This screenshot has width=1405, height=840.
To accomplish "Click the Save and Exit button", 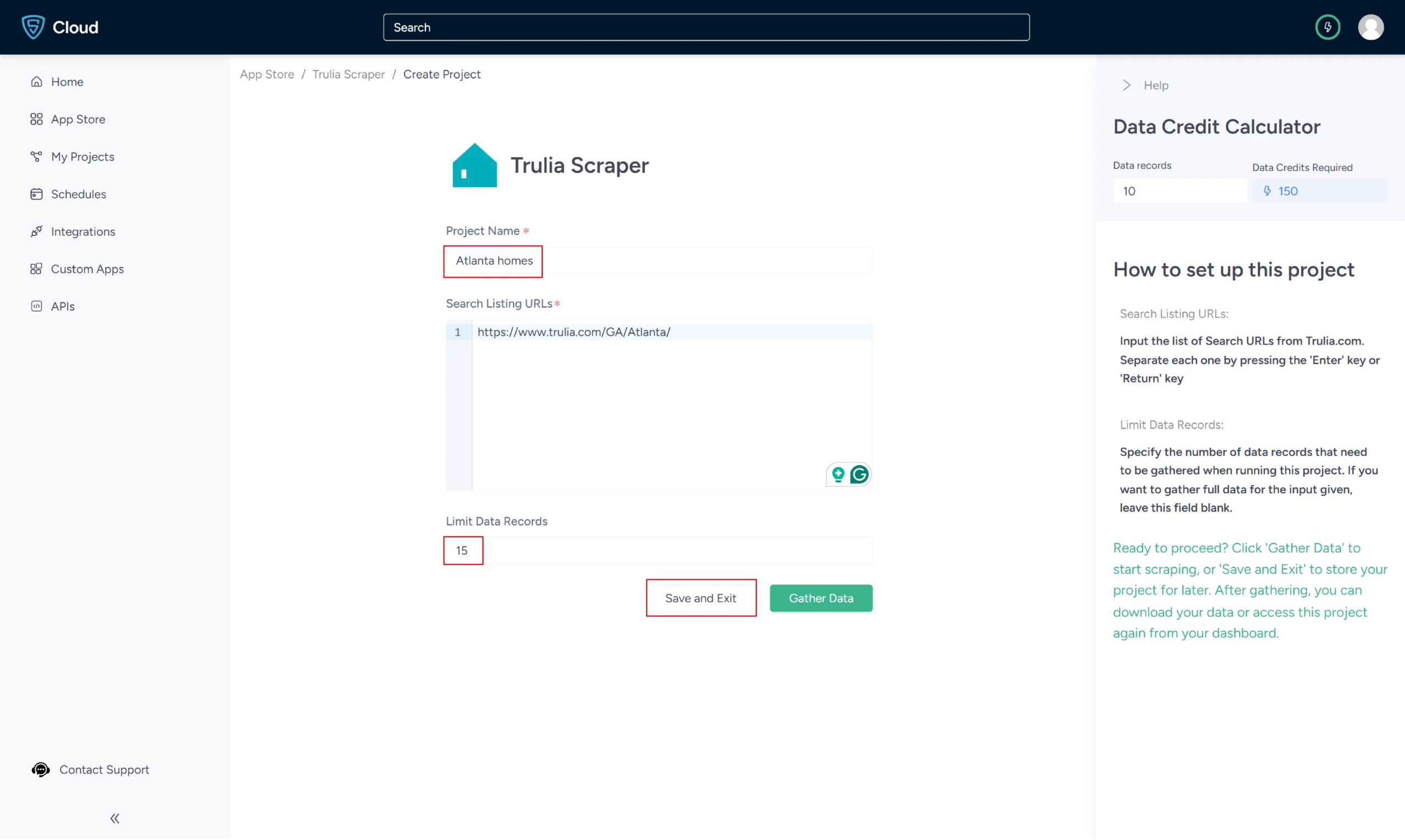I will pos(700,597).
